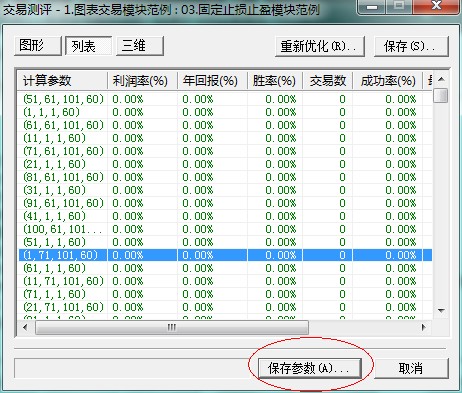462x393 pixels.
Task: Sort by 利润率(%) column header
Action: coord(142,80)
